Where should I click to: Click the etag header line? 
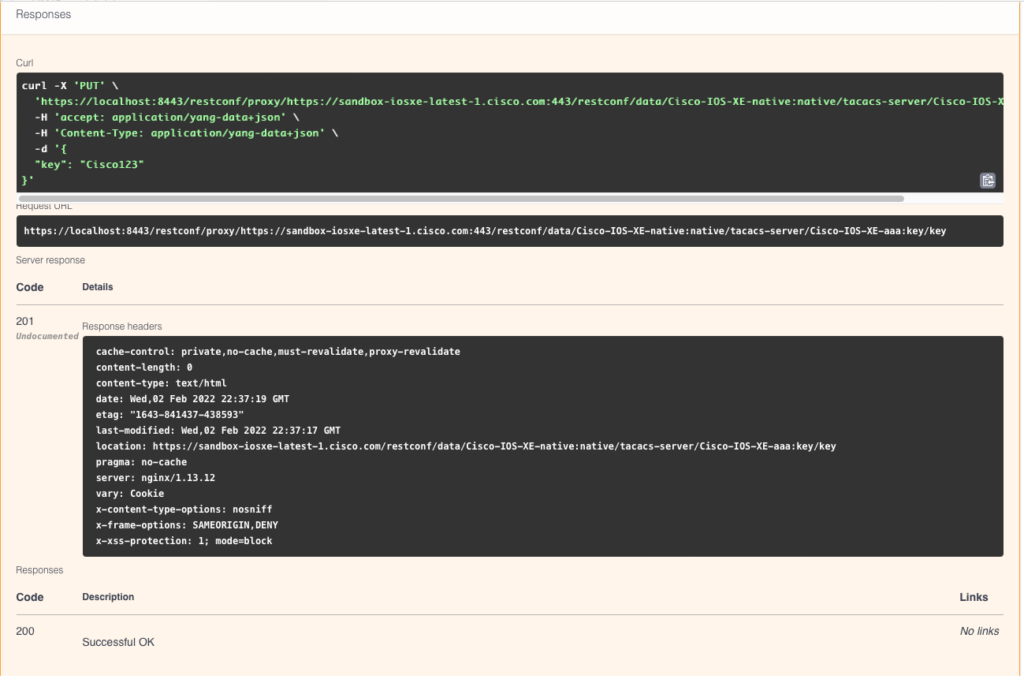coord(170,415)
